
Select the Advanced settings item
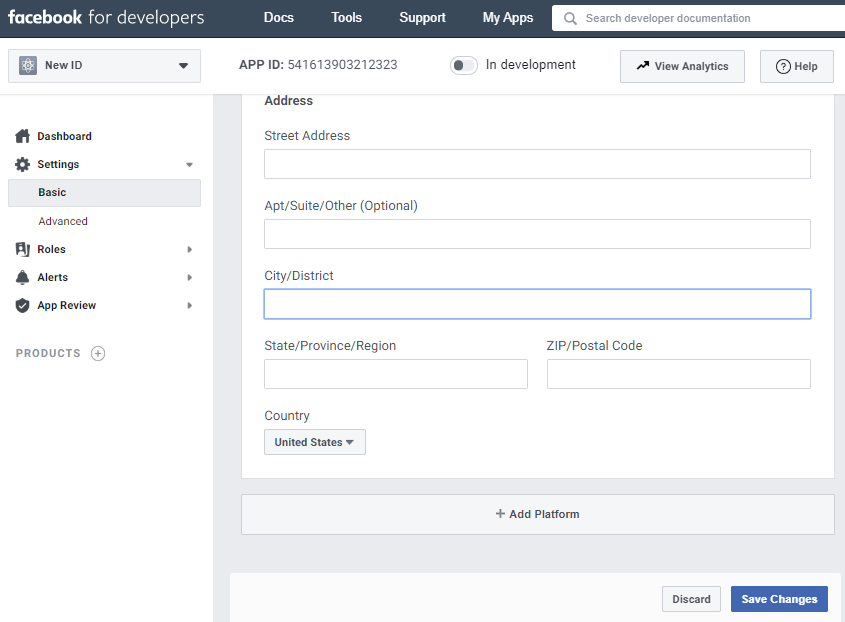coord(63,221)
